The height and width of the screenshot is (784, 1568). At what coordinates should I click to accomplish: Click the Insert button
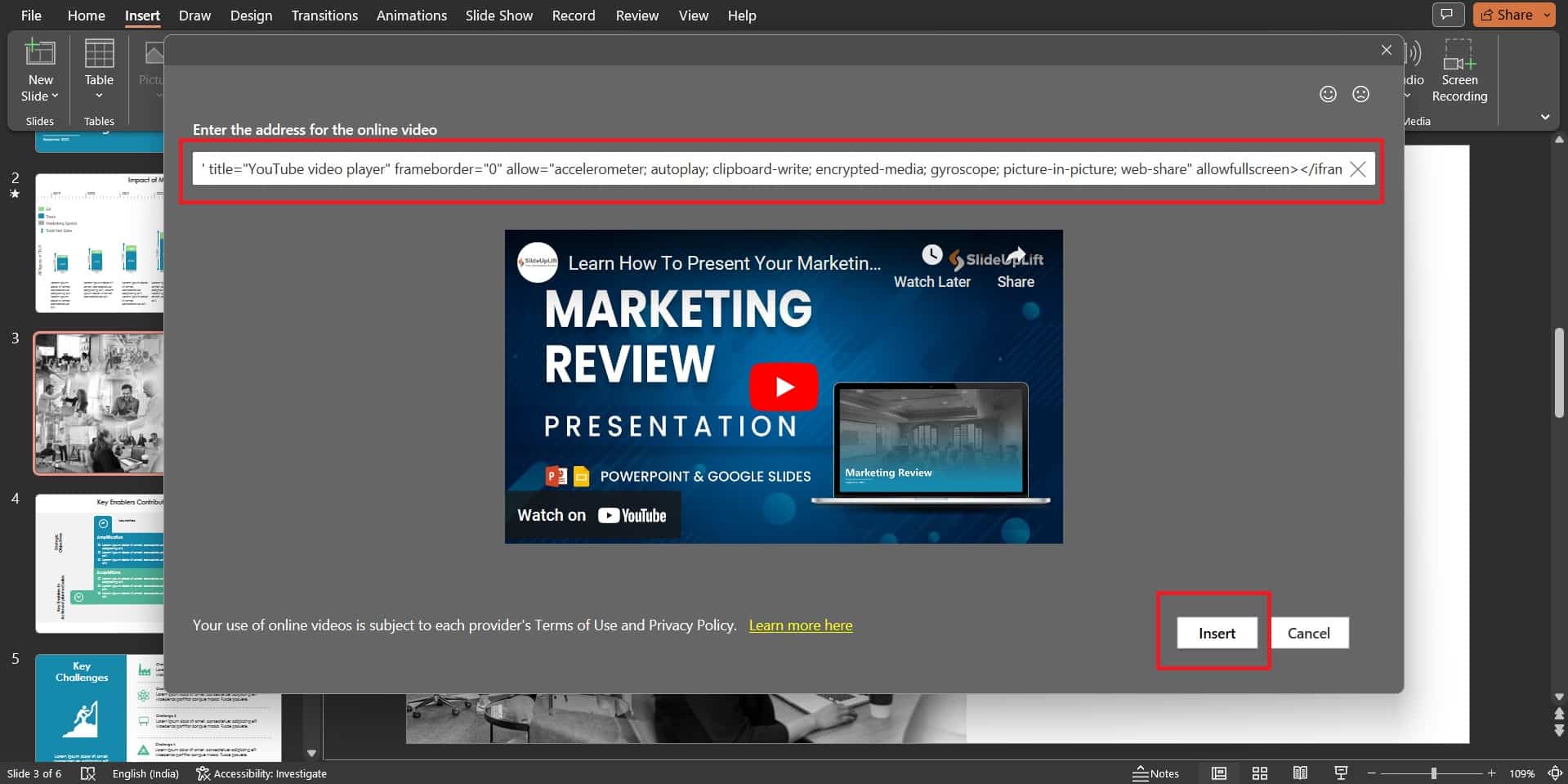tap(1217, 632)
